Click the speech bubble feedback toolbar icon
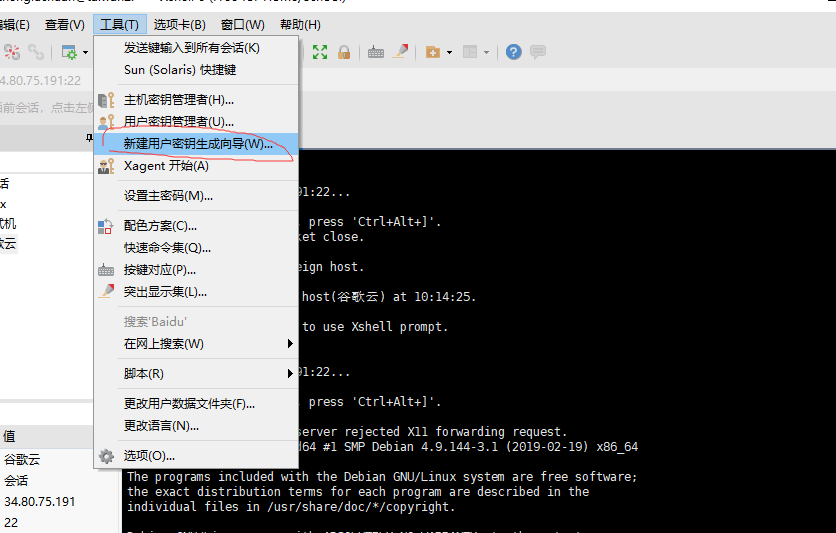The image size is (836, 533). 538,52
